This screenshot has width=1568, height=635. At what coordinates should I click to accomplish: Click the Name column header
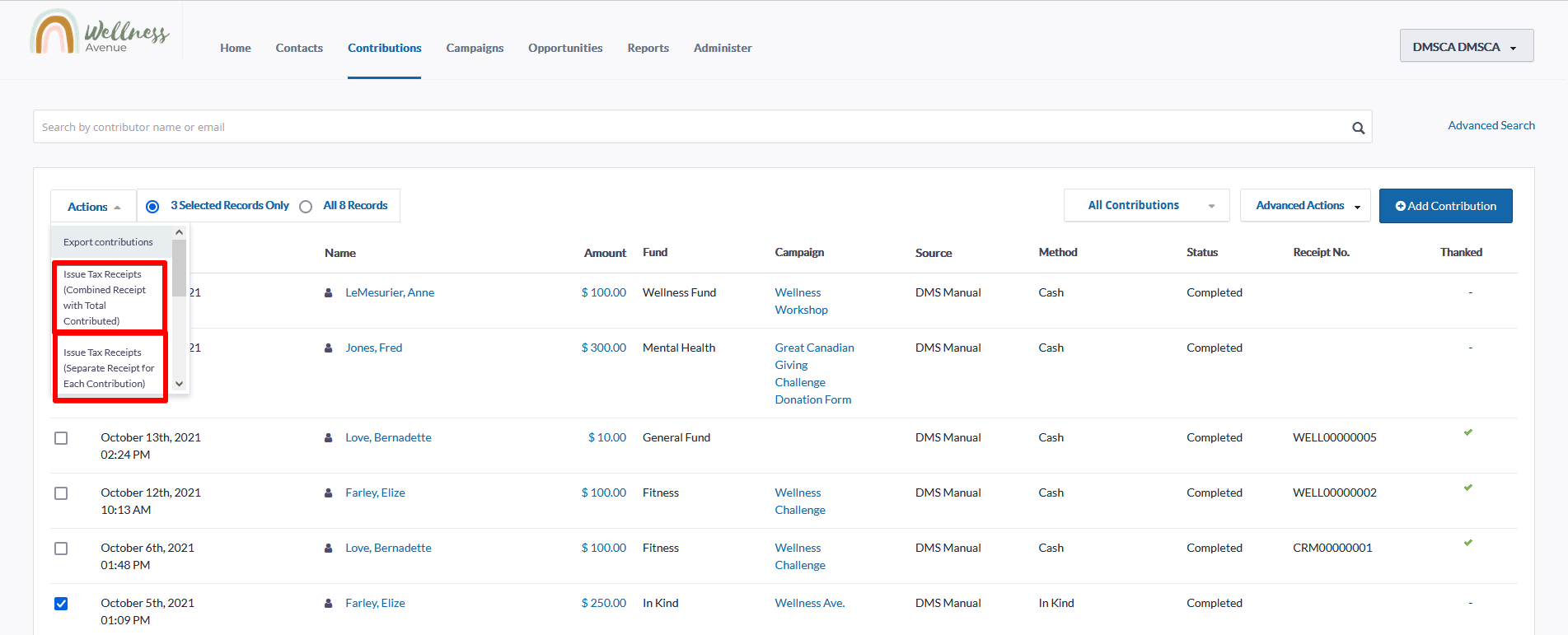click(x=340, y=253)
